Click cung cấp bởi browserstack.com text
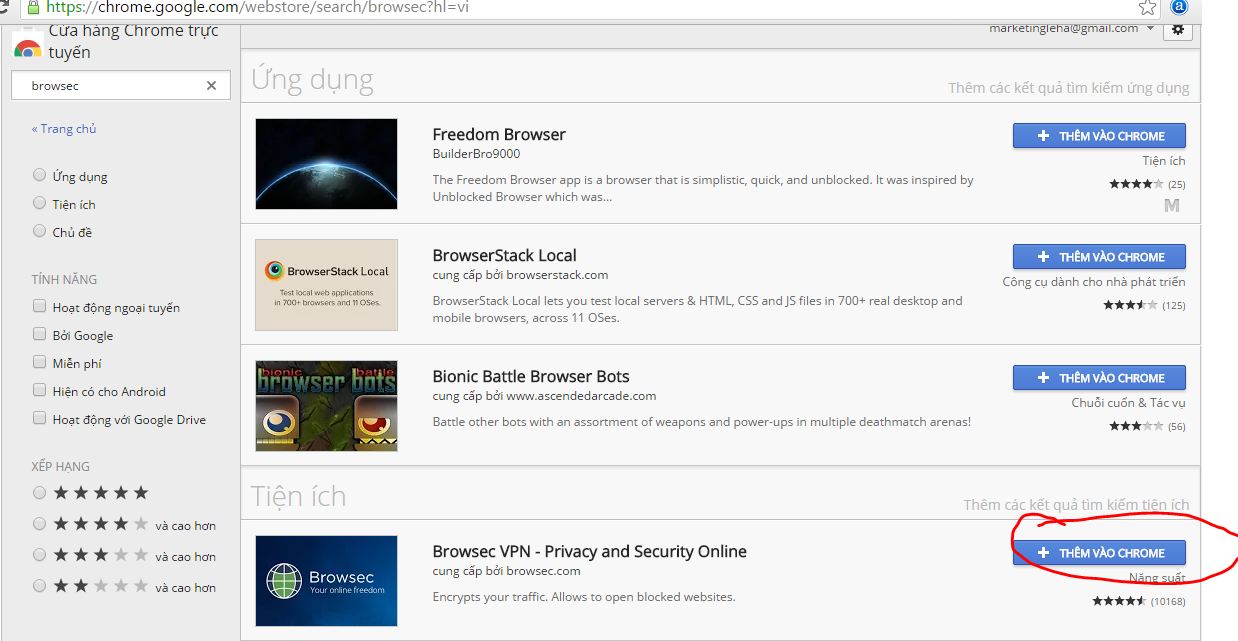This screenshot has width=1238, height=641. (x=520, y=275)
